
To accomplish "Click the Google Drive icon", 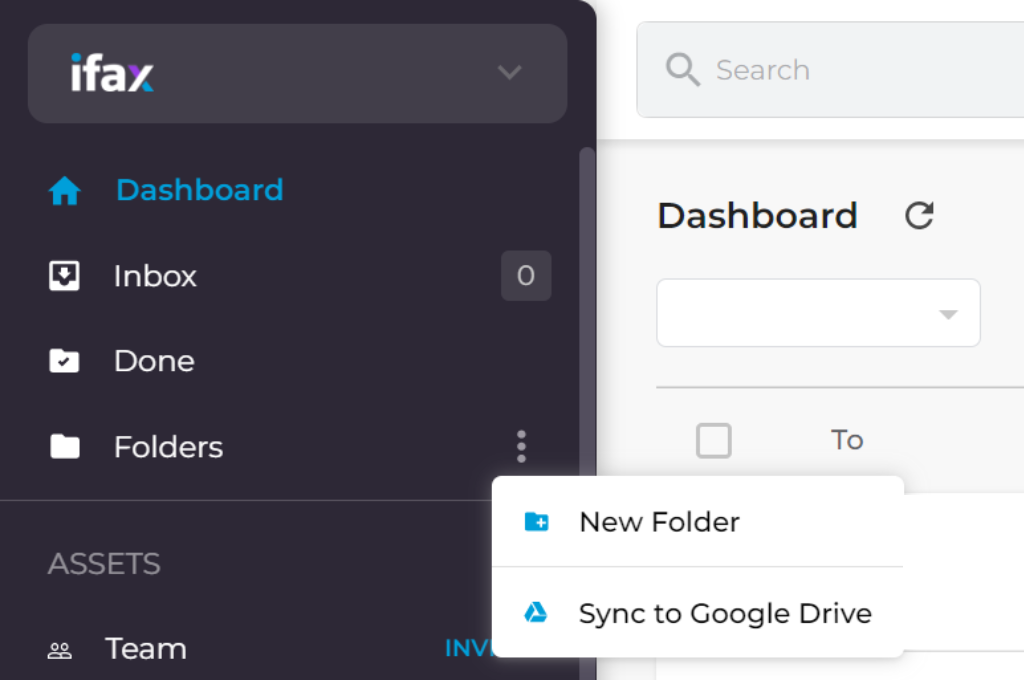I will tap(536, 613).
